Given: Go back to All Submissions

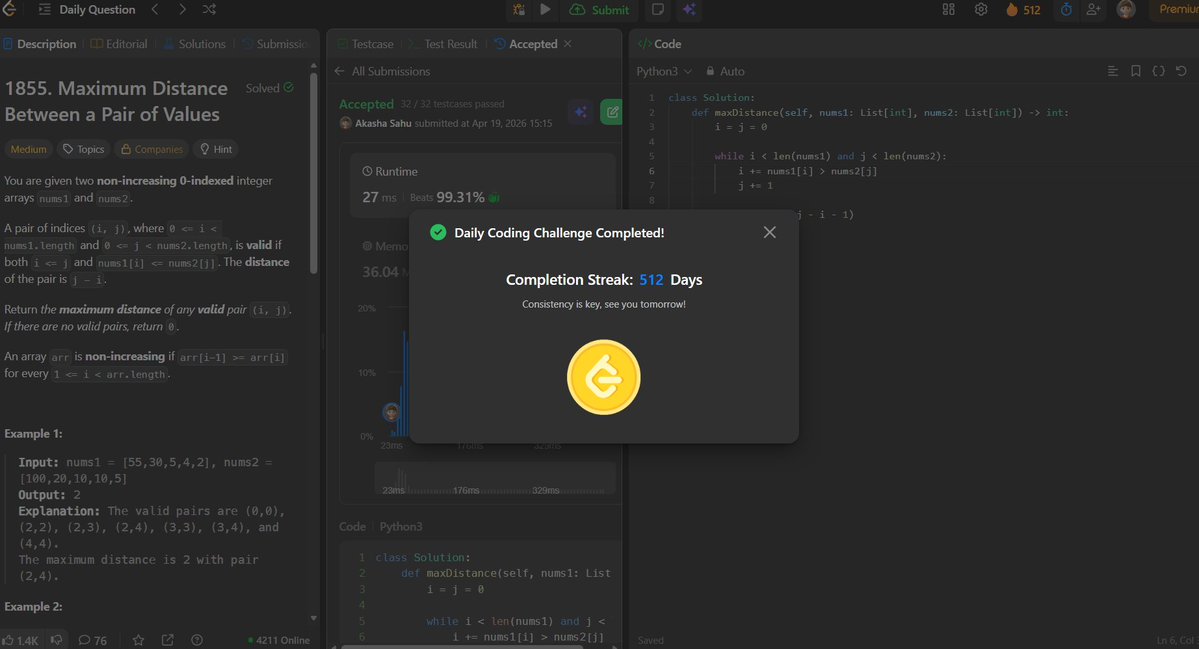Looking at the screenshot, I should [382, 71].
